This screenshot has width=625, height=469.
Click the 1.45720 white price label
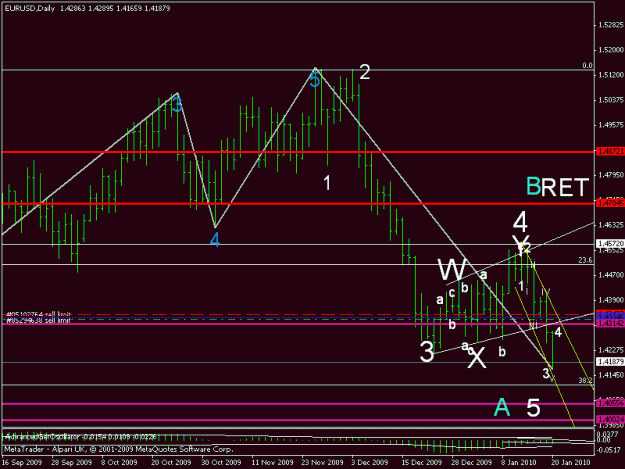pos(611,243)
